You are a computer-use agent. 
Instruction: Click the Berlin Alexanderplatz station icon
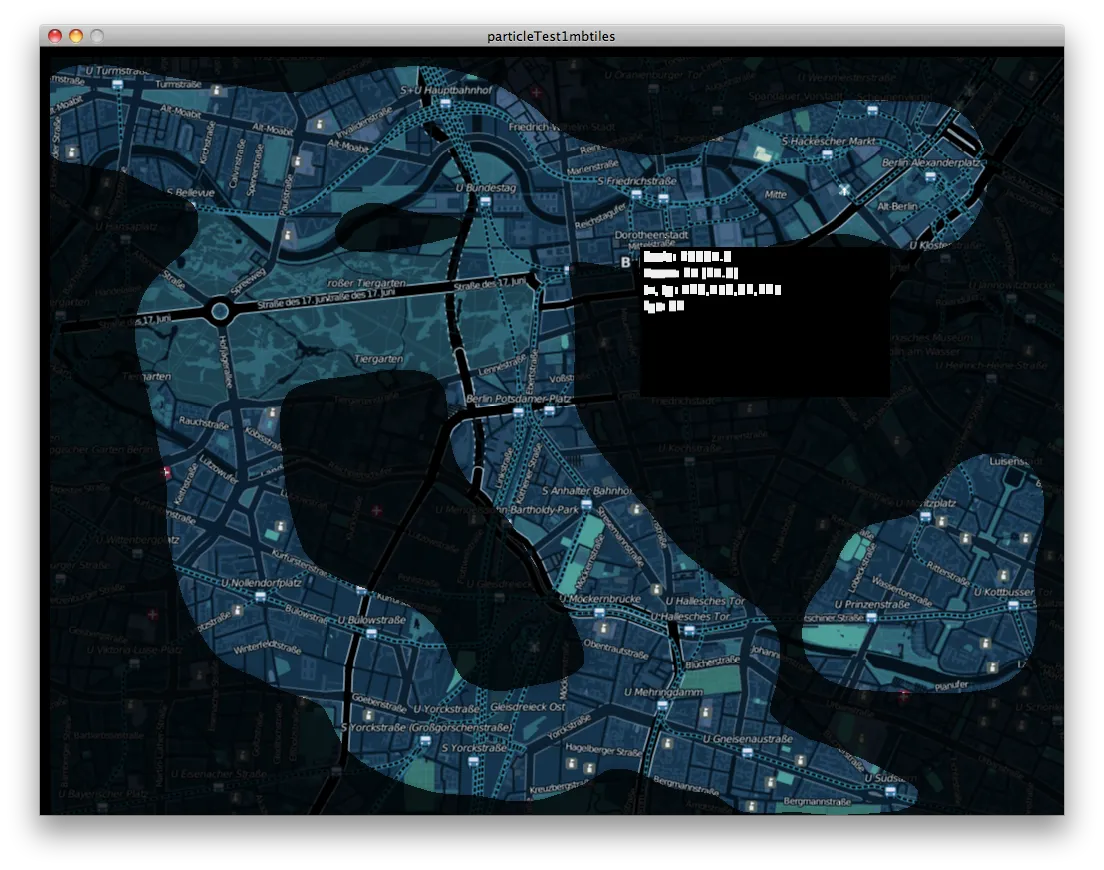click(930, 177)
